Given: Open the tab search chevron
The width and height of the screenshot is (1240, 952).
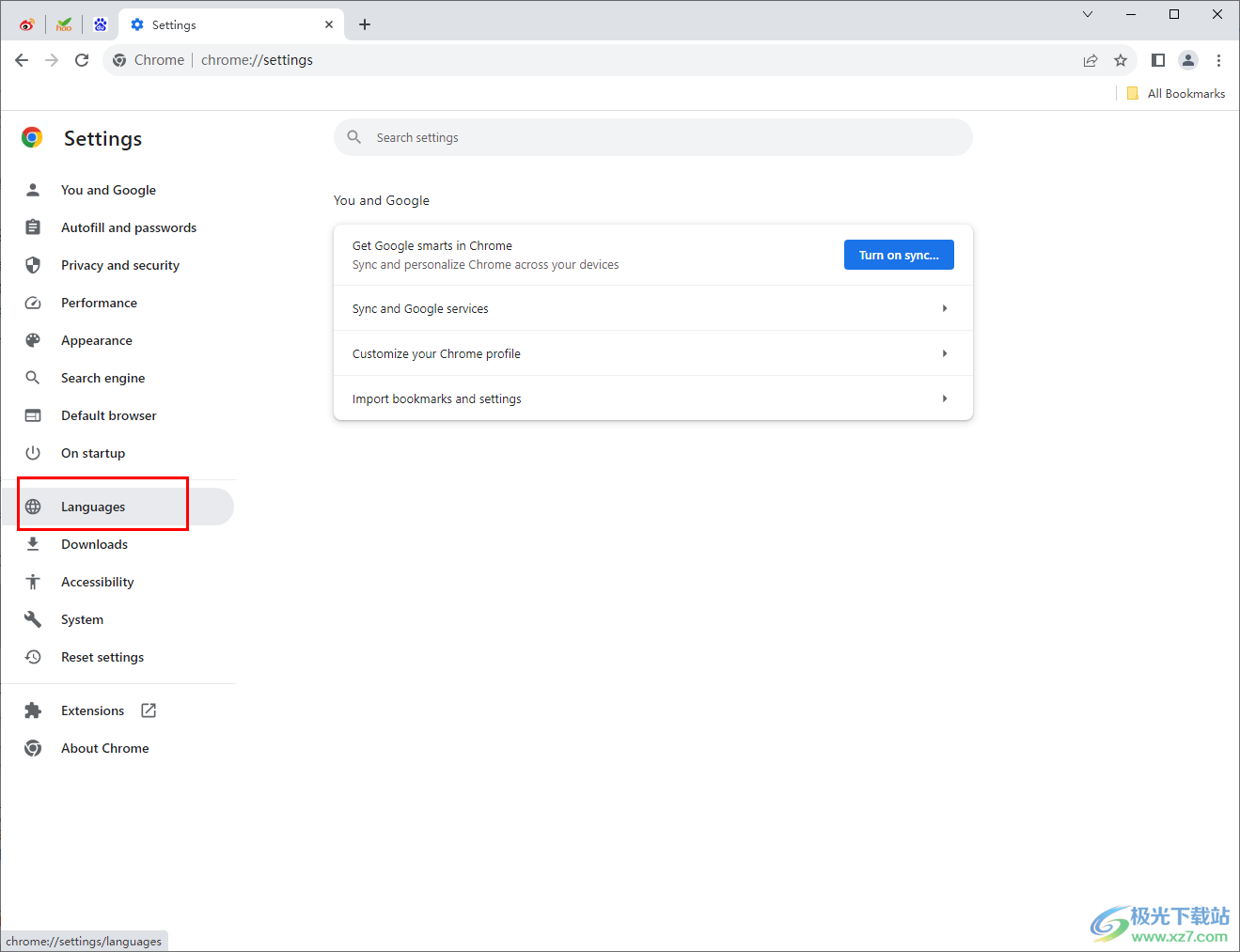Looking at the screenshot, I should point(1088,14).
